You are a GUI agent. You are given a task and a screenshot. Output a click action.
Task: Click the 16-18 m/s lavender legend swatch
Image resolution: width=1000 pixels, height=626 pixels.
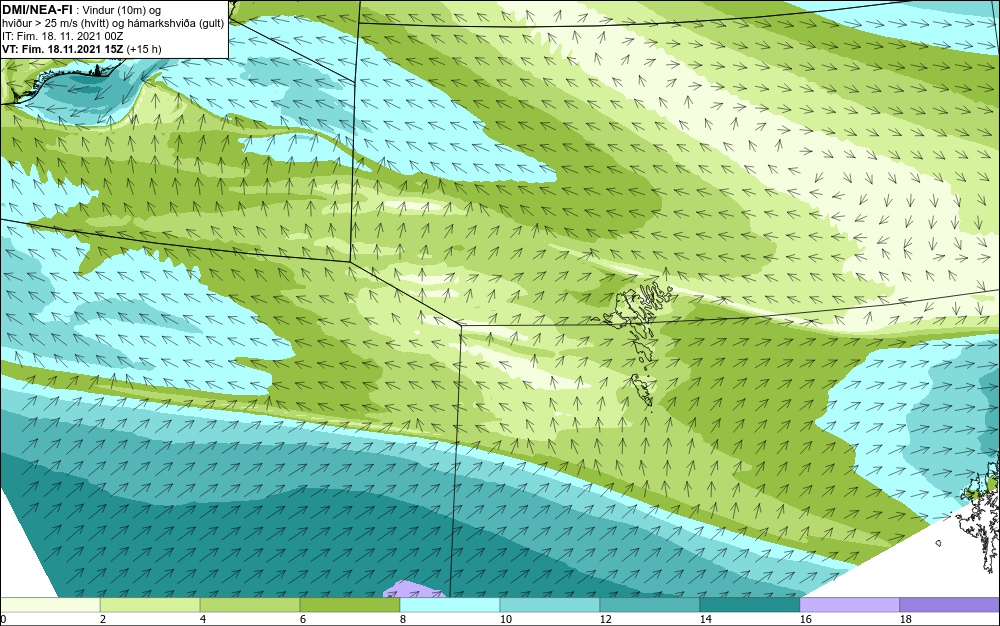click(849, 604)
